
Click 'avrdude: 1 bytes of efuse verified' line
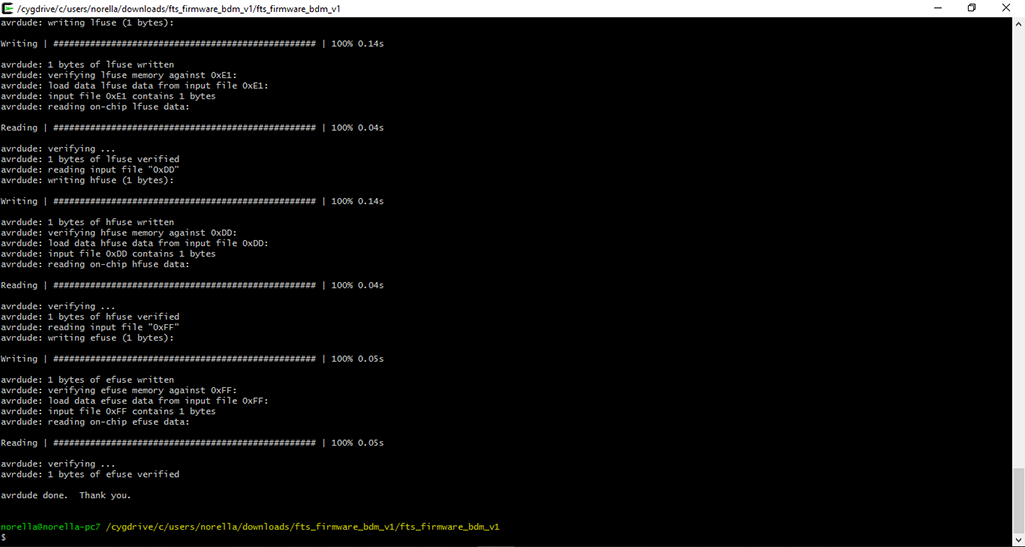coord(90,474)
